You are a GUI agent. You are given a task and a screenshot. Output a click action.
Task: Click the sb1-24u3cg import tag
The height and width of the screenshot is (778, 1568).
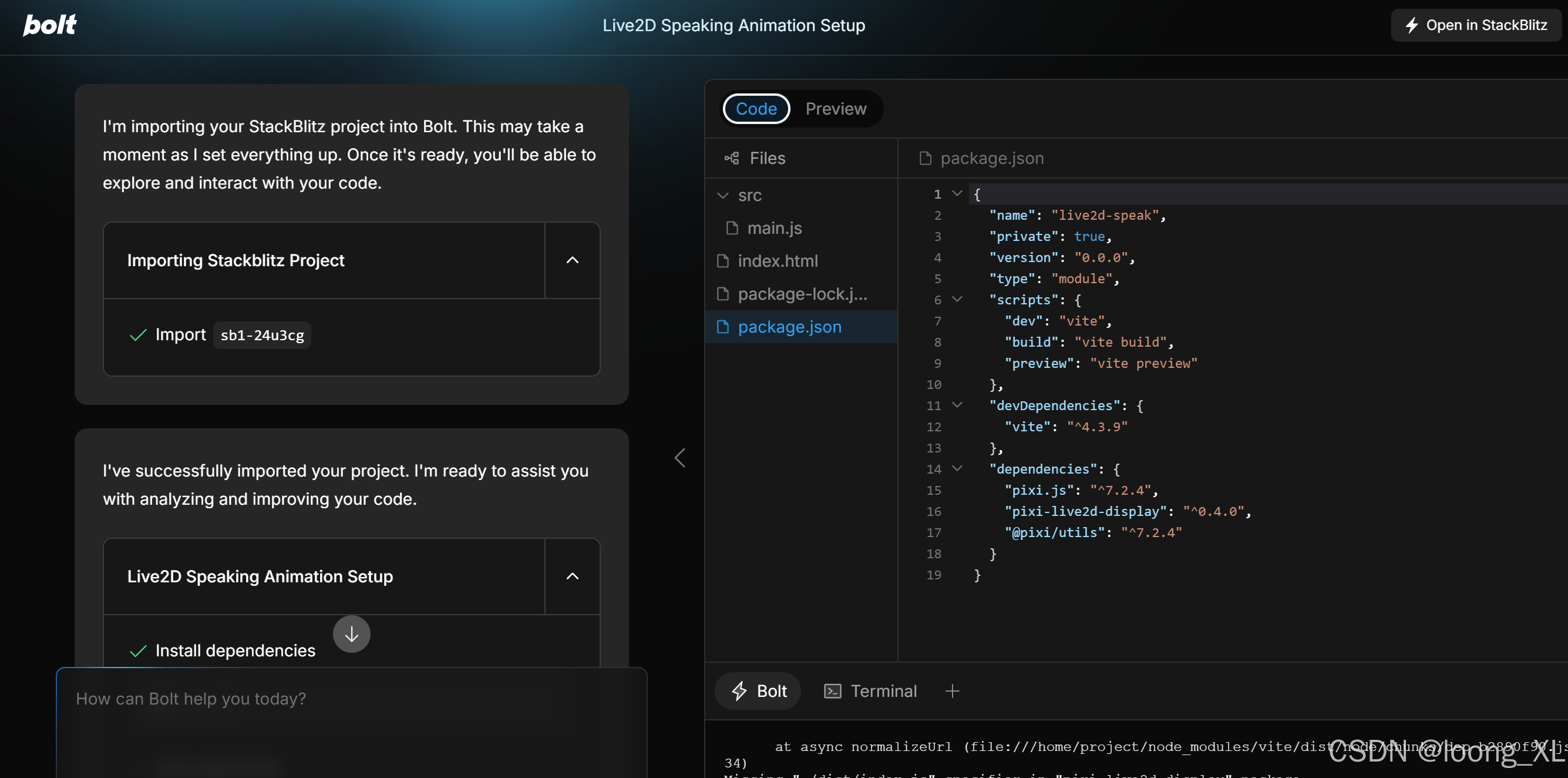pyautogui.click(x=262, y=335)
